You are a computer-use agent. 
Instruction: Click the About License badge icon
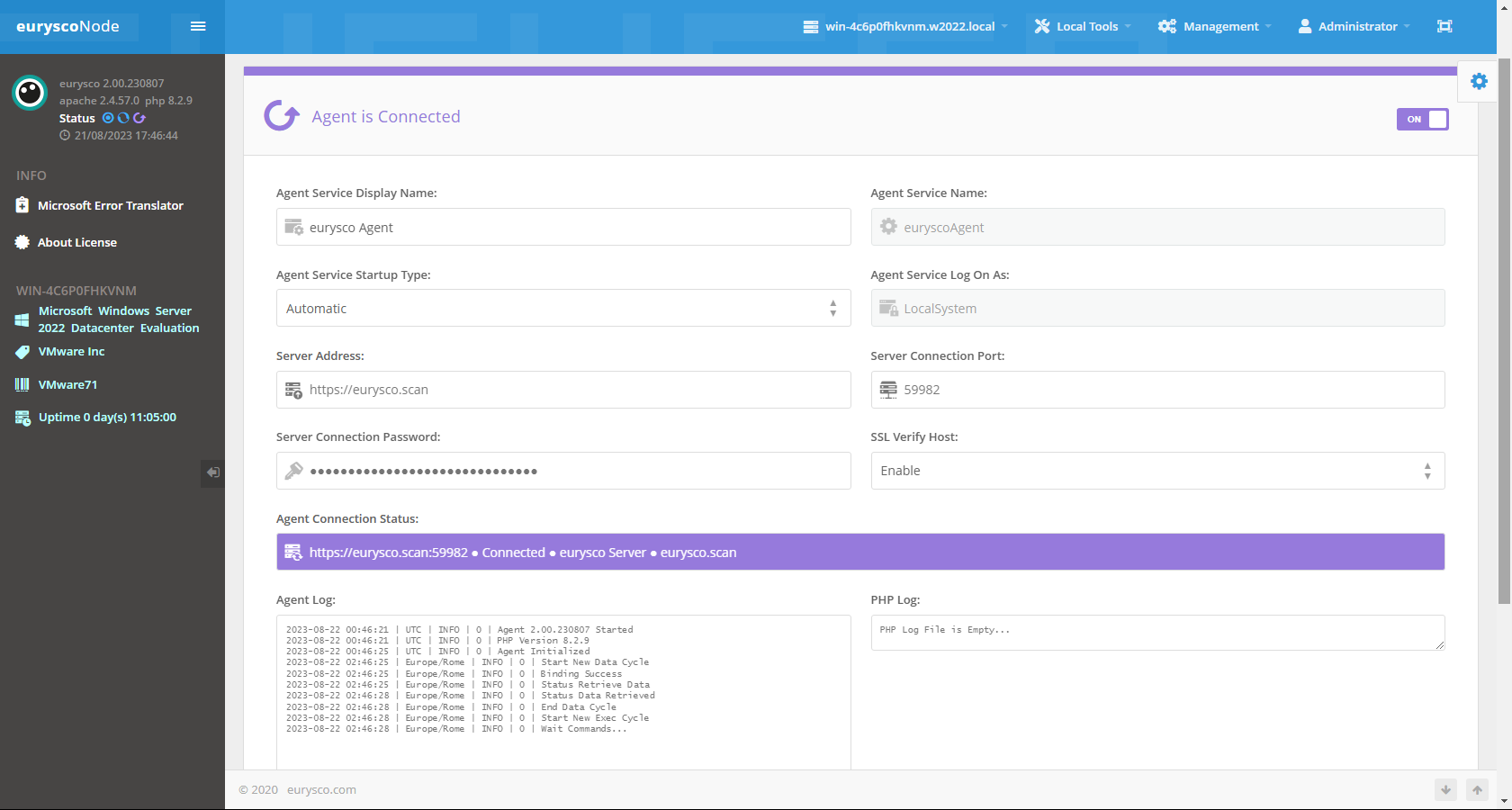coord(22,242)
